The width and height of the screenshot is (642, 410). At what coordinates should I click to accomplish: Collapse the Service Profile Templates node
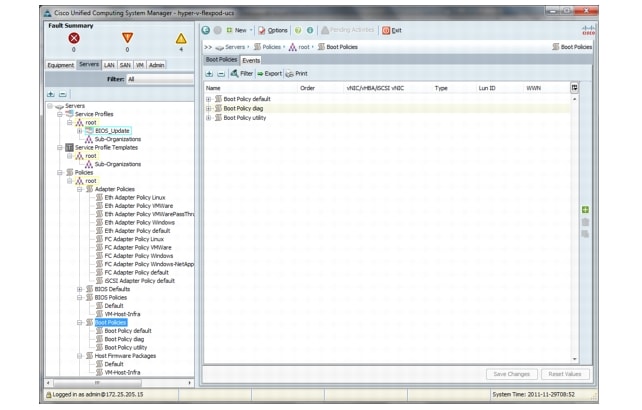pos(60,147)
